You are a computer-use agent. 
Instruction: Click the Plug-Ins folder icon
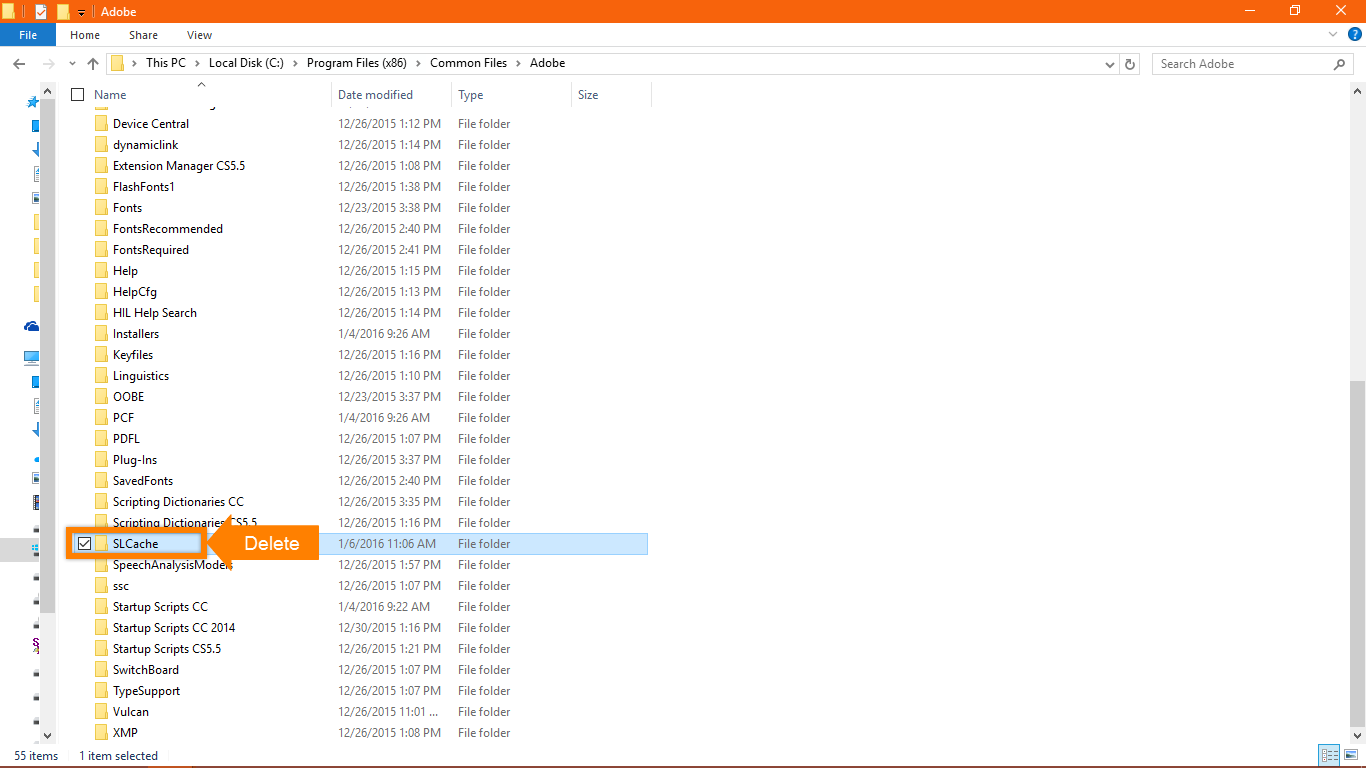coord(101,460)
